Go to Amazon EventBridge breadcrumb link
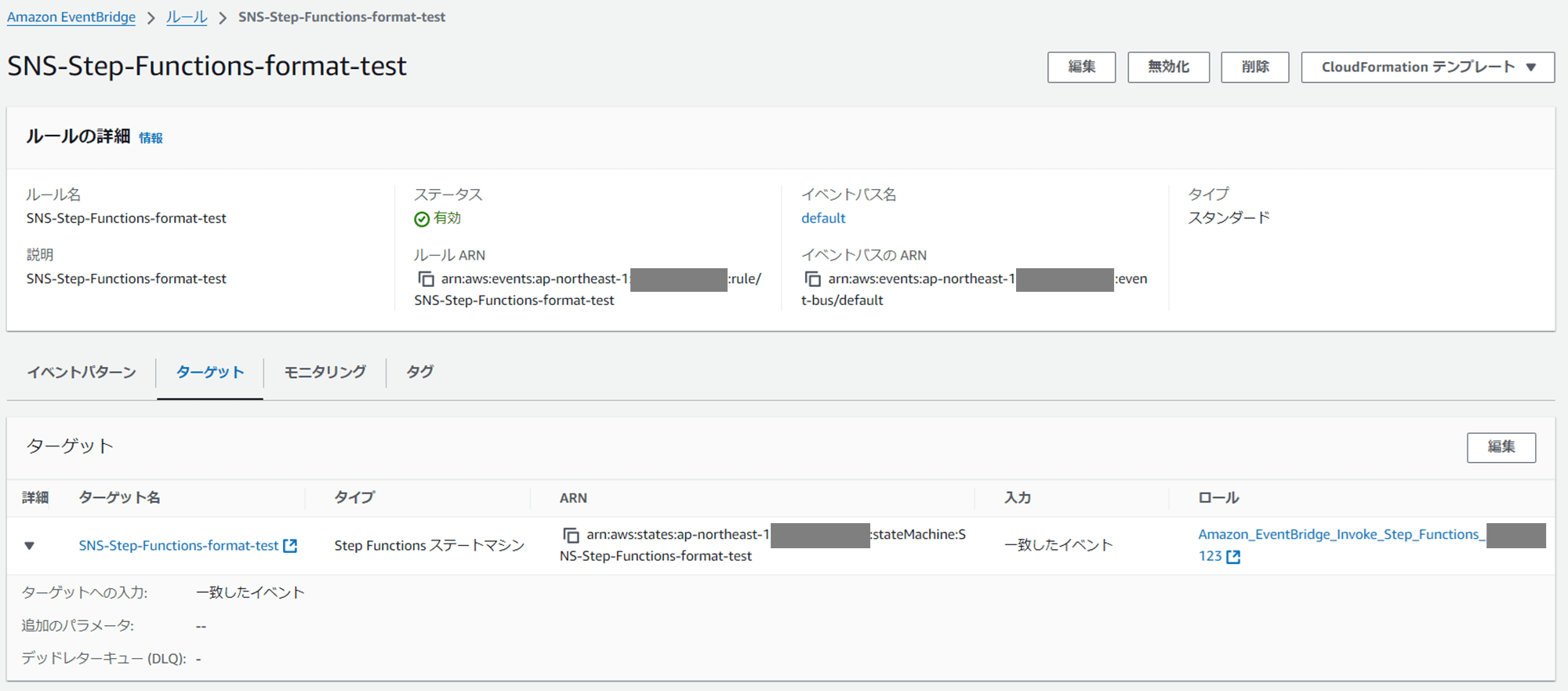 tap(71, 16)
